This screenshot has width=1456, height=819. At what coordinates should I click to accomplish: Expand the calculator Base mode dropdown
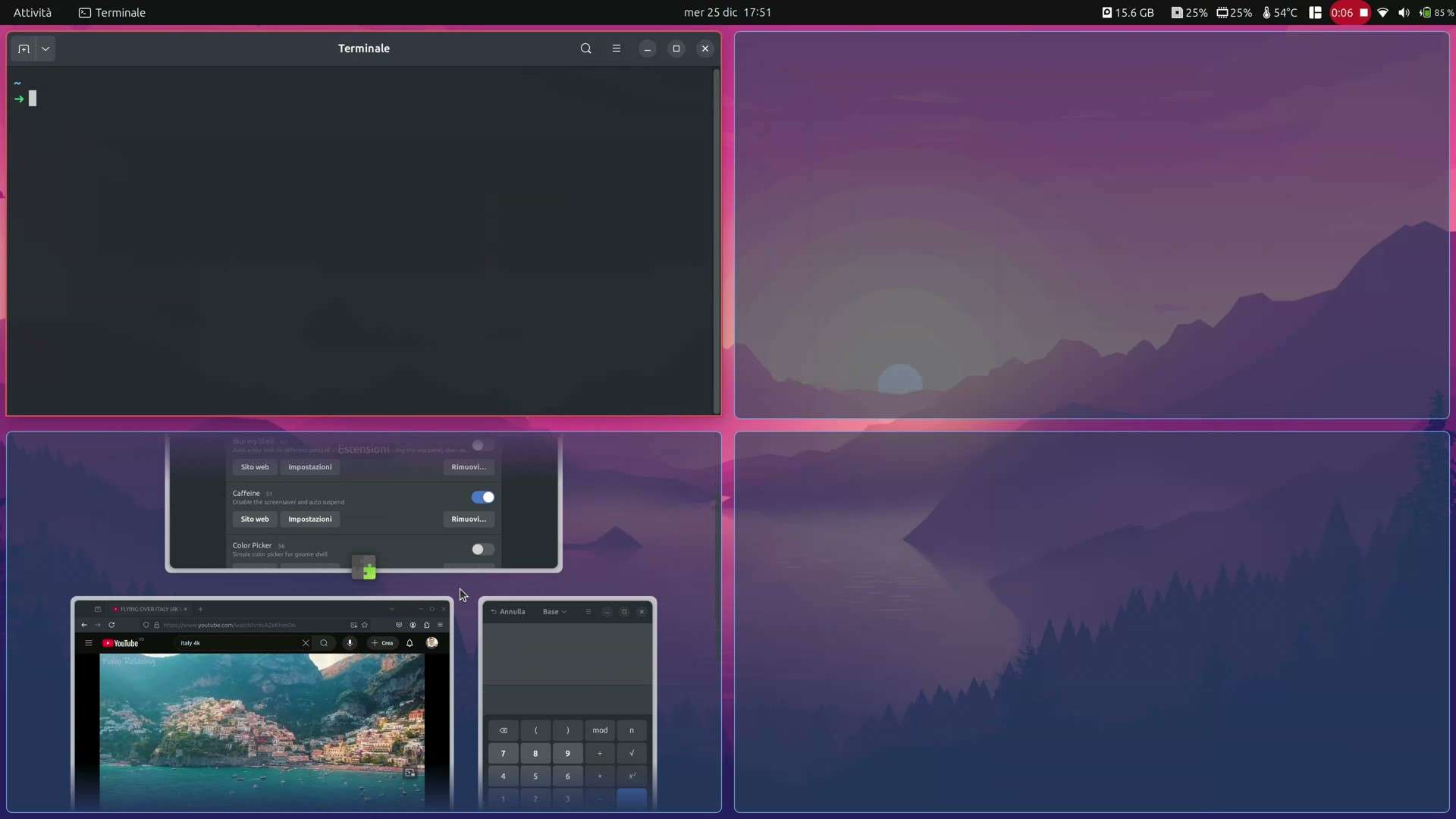[554, 612]
